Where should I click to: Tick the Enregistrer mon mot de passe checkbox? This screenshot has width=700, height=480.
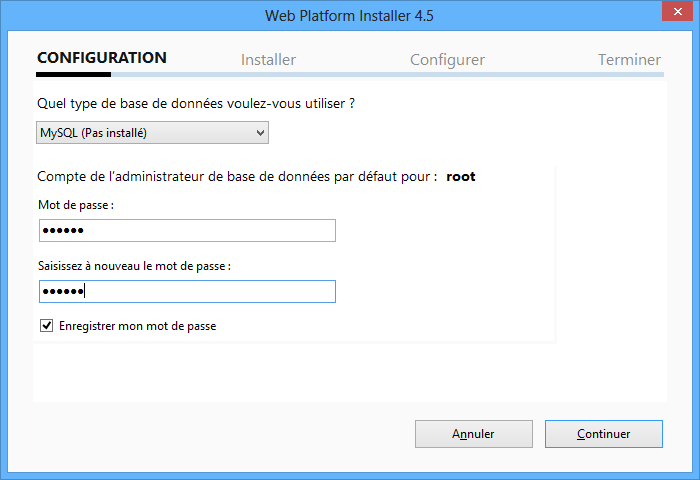[46, 326]
